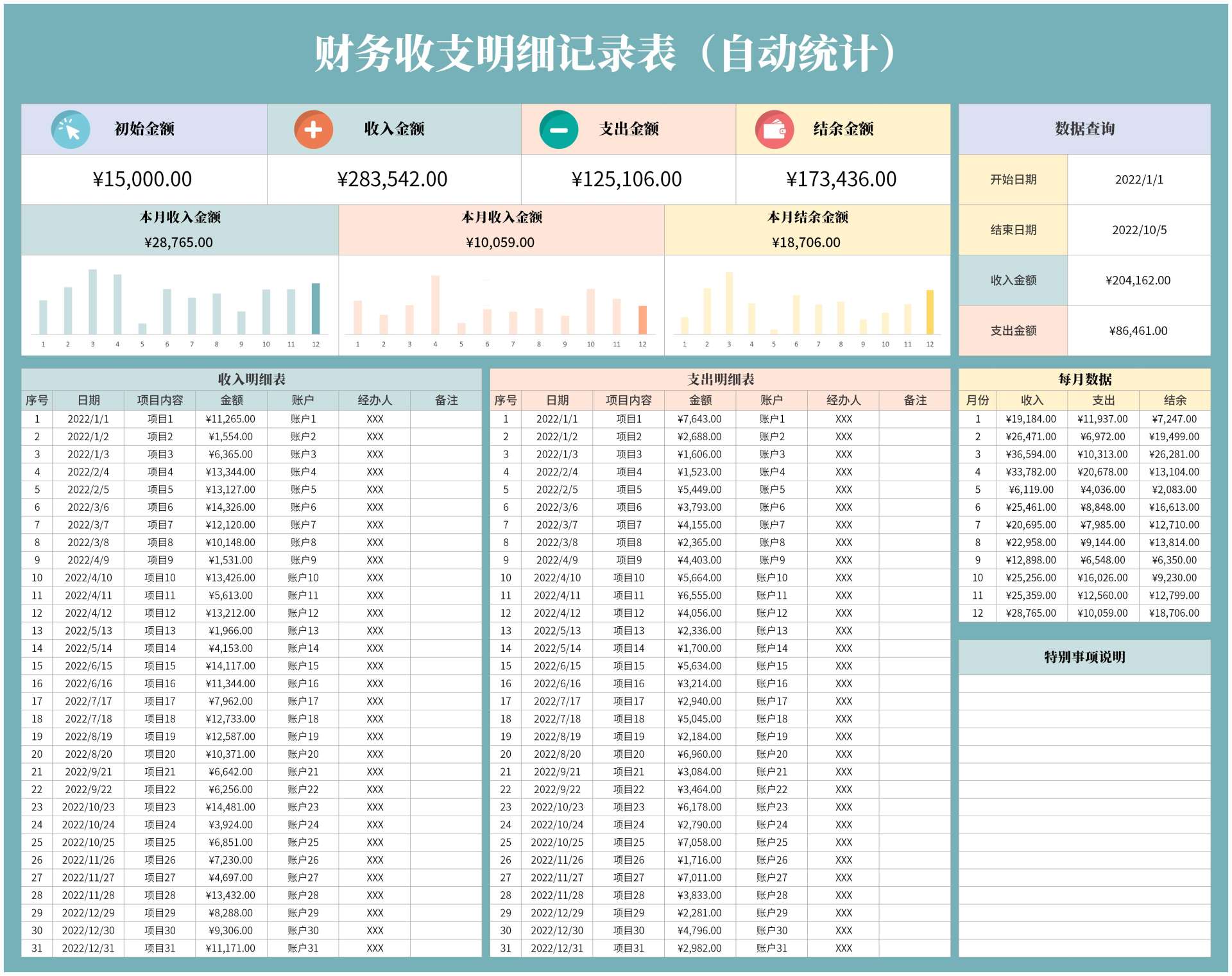Image resolution: width=1232 pixels, height=976 pixels.
Task: Click month 5 balance ¥2,083.00
Action: (1175, 490)
